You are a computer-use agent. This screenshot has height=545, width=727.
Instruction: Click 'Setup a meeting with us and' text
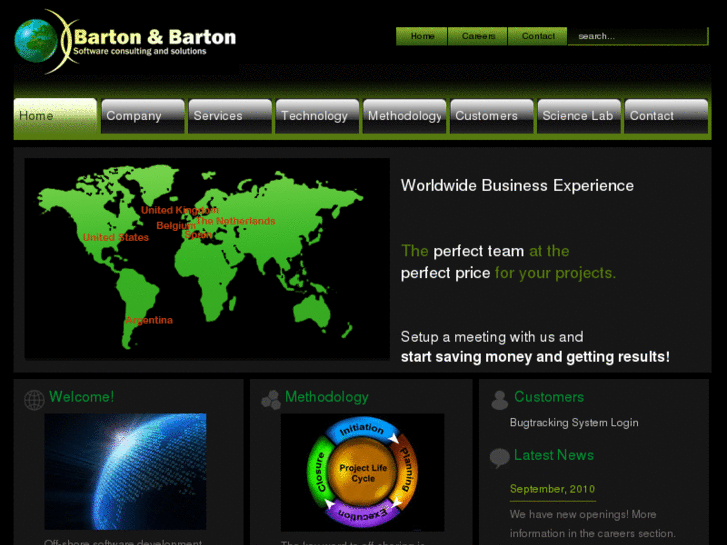pyautogui.click(x=492, y=337)
